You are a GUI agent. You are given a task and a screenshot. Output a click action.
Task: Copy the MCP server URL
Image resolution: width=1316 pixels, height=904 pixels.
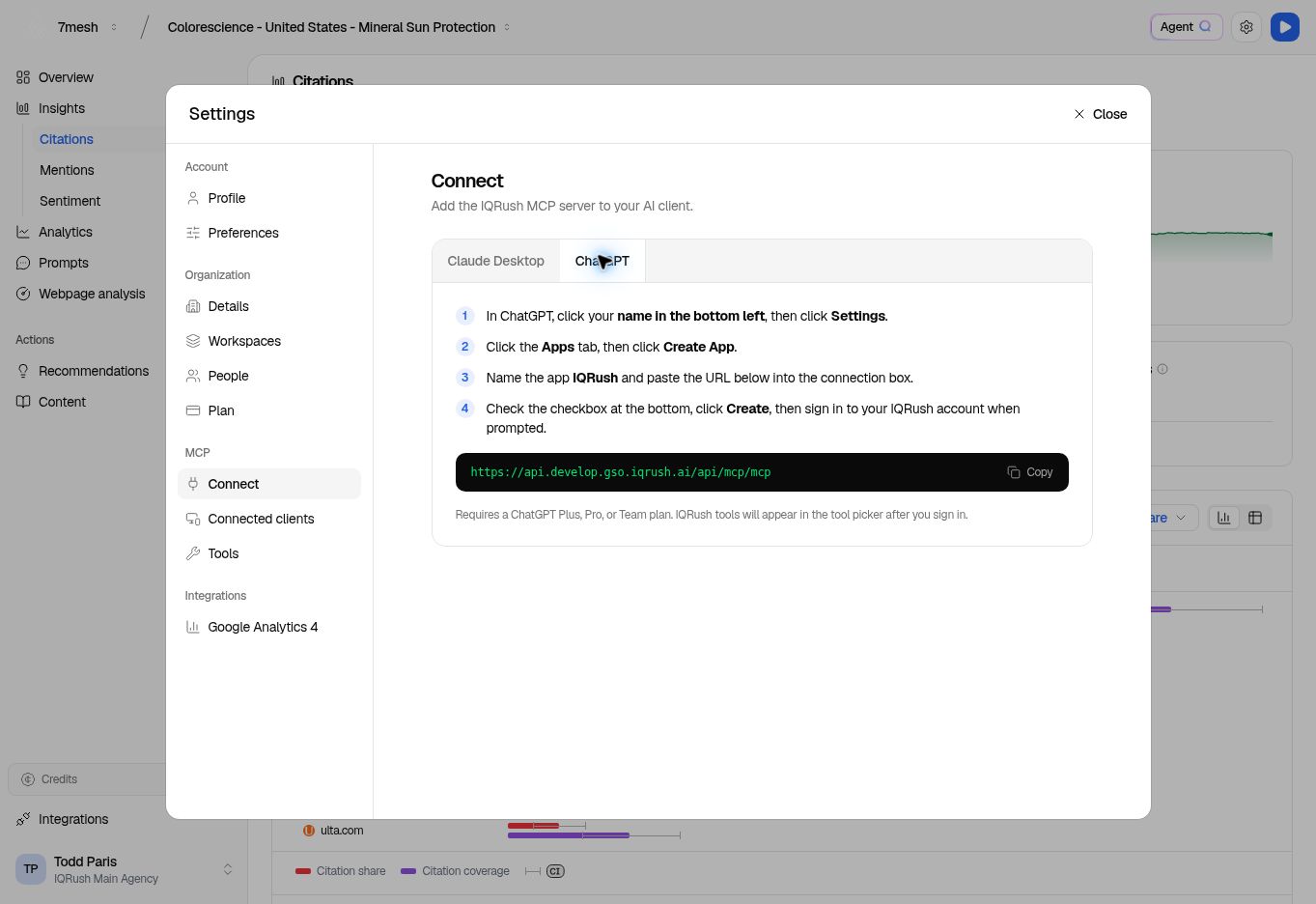[1030, 472]
